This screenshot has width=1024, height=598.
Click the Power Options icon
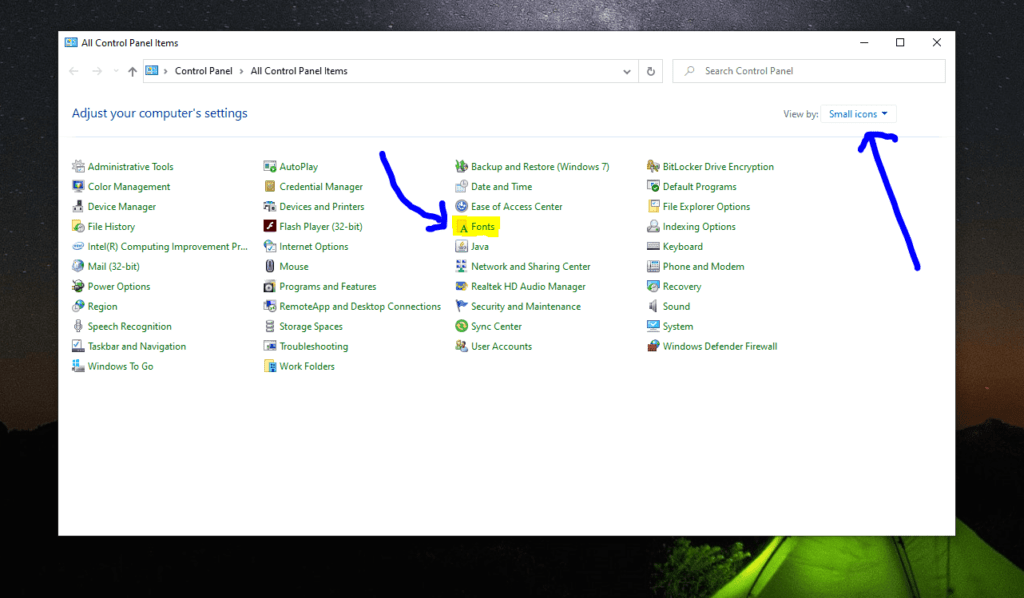pos(78,286)
